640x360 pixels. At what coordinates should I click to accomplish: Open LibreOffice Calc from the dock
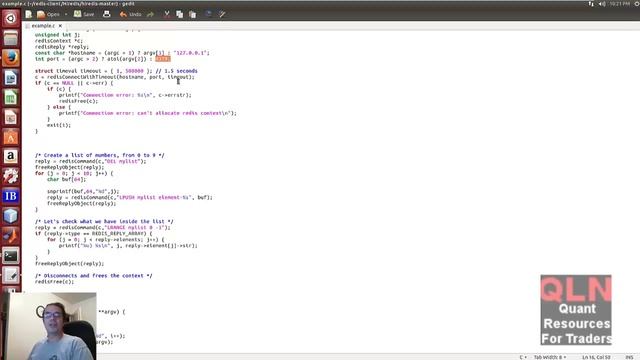pos(11,98)
